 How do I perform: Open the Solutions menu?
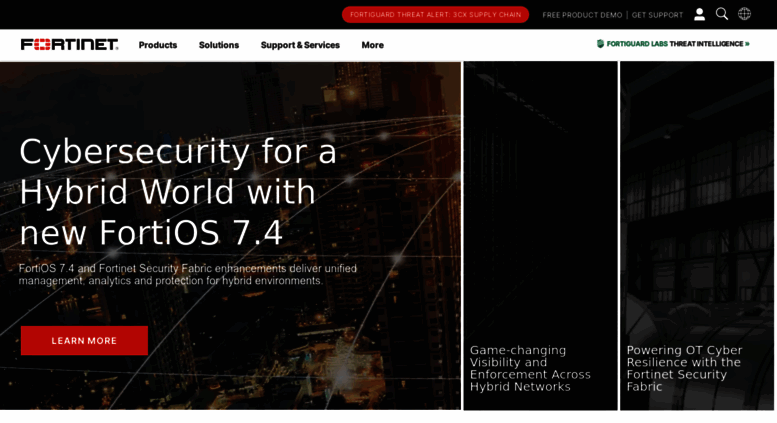(219, 45)
